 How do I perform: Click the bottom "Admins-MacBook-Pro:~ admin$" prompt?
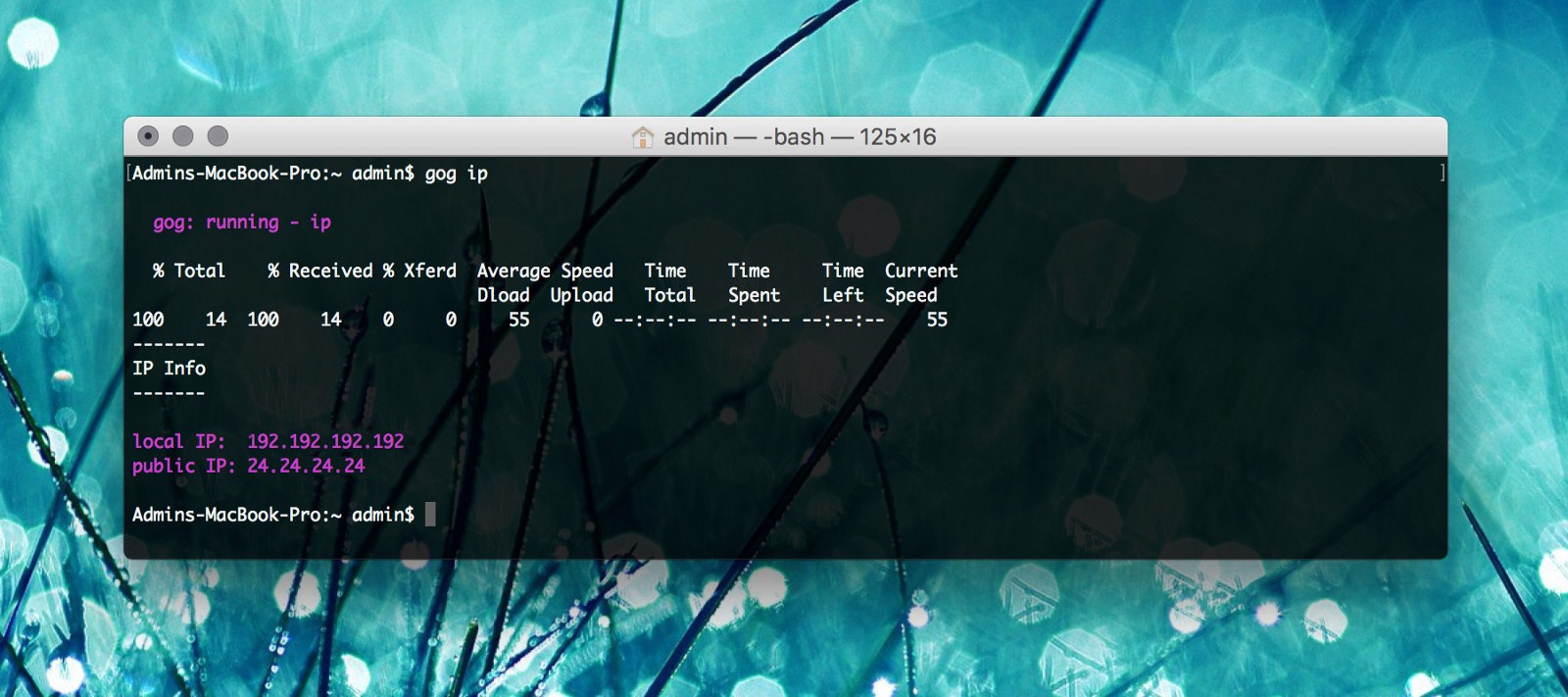[273, 515]
